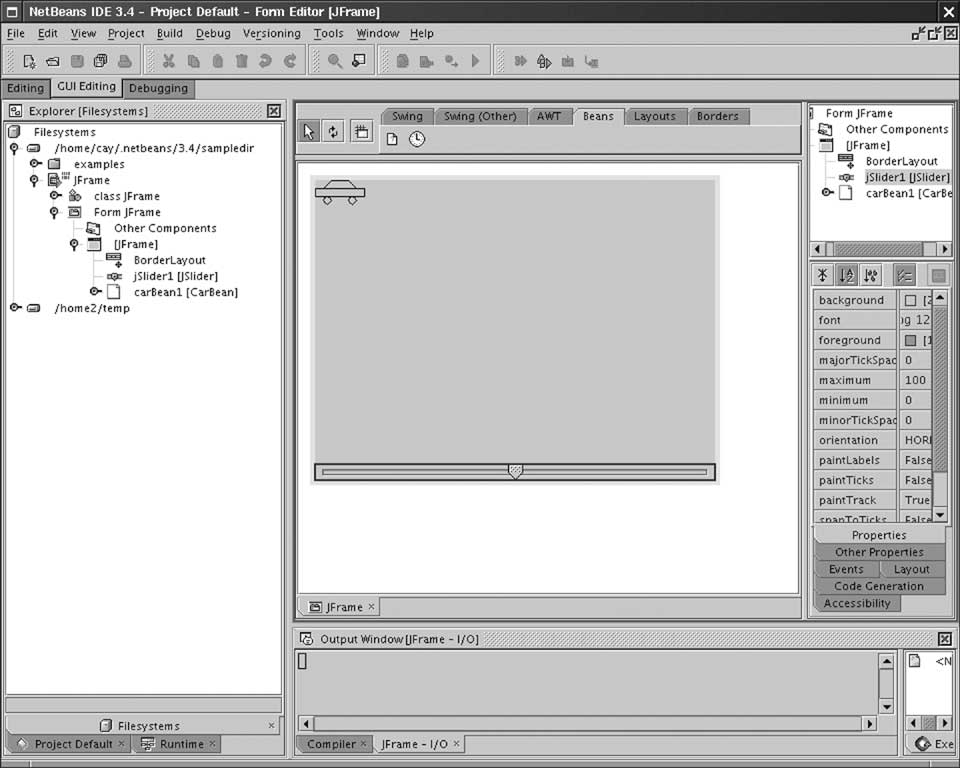Click the Cut scissors icon
The image size is (960, 768).
(169, 61)
